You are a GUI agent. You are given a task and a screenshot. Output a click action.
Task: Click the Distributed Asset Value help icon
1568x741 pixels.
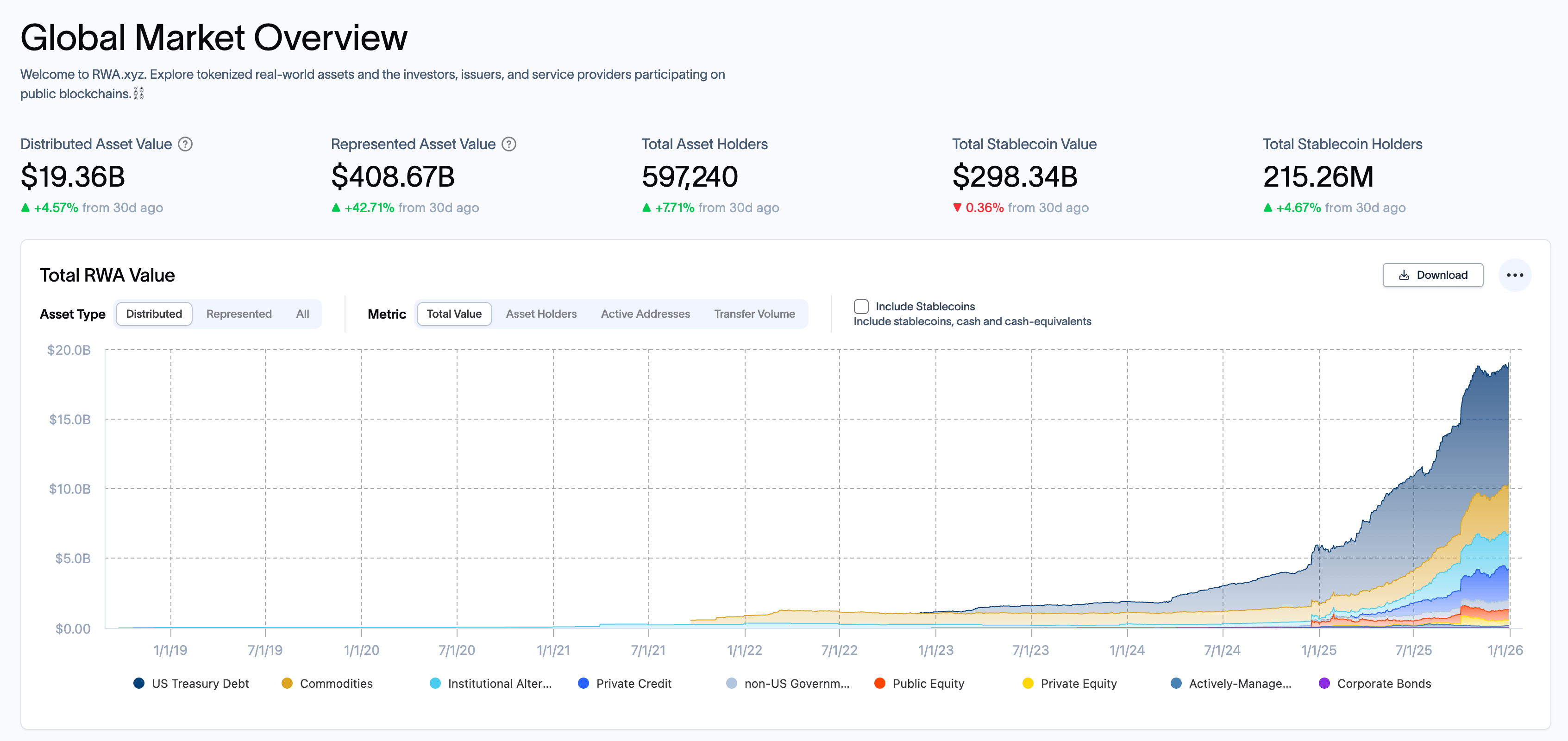(185, 144)
